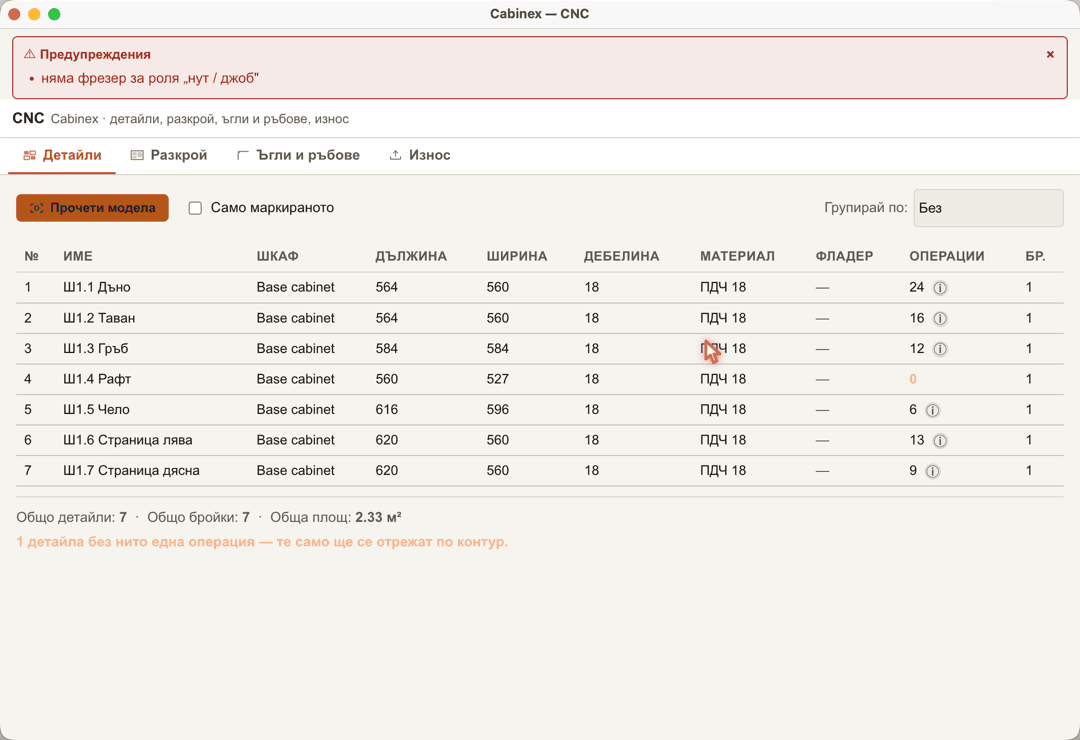Click the warning triangle icon beside Предупреждения
The width and height of the screenshot is (1080, 740).
tap(30, 54)
